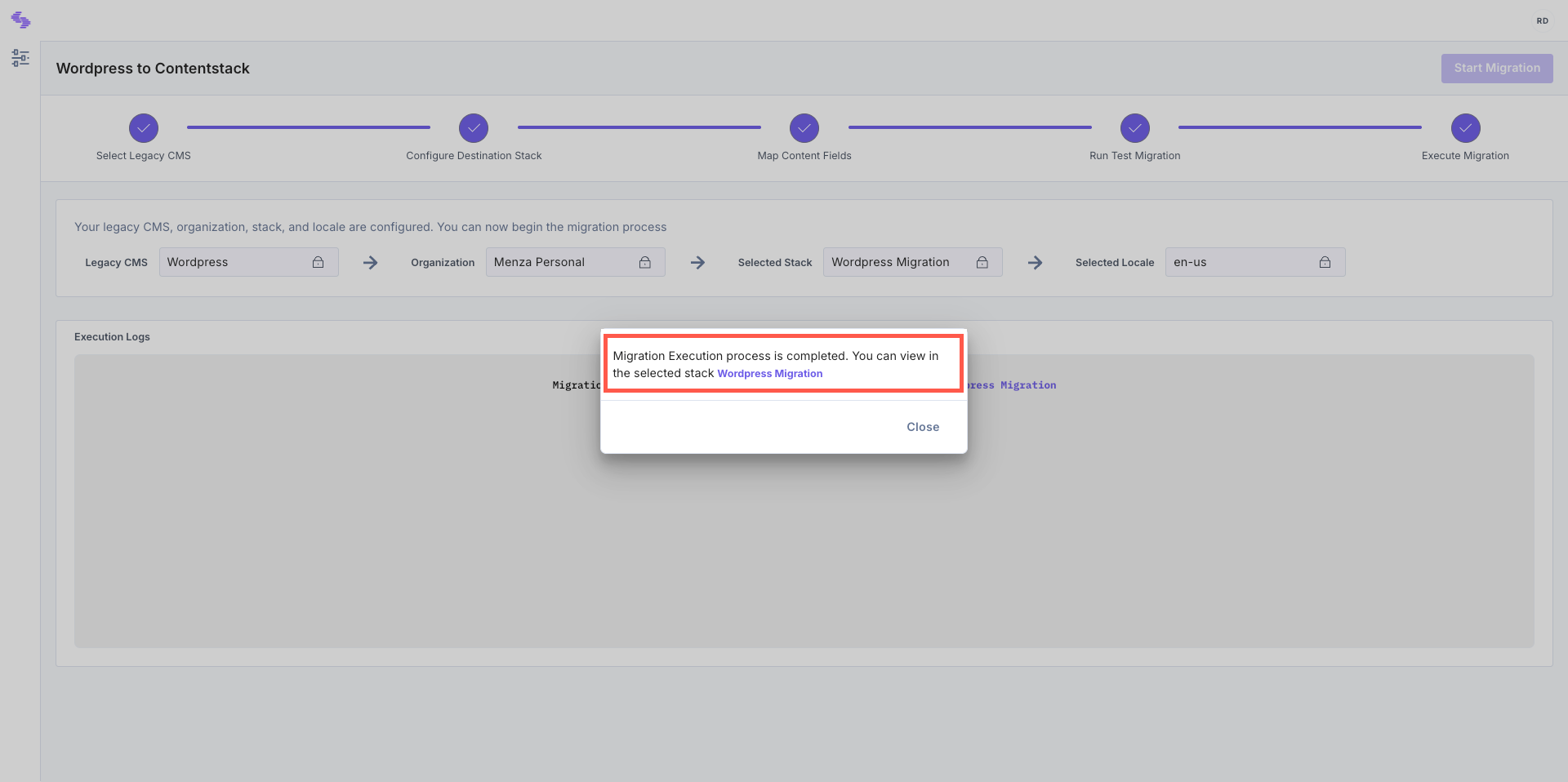
Task: Click the Execution Logs heading
Action: pos(112,337)
